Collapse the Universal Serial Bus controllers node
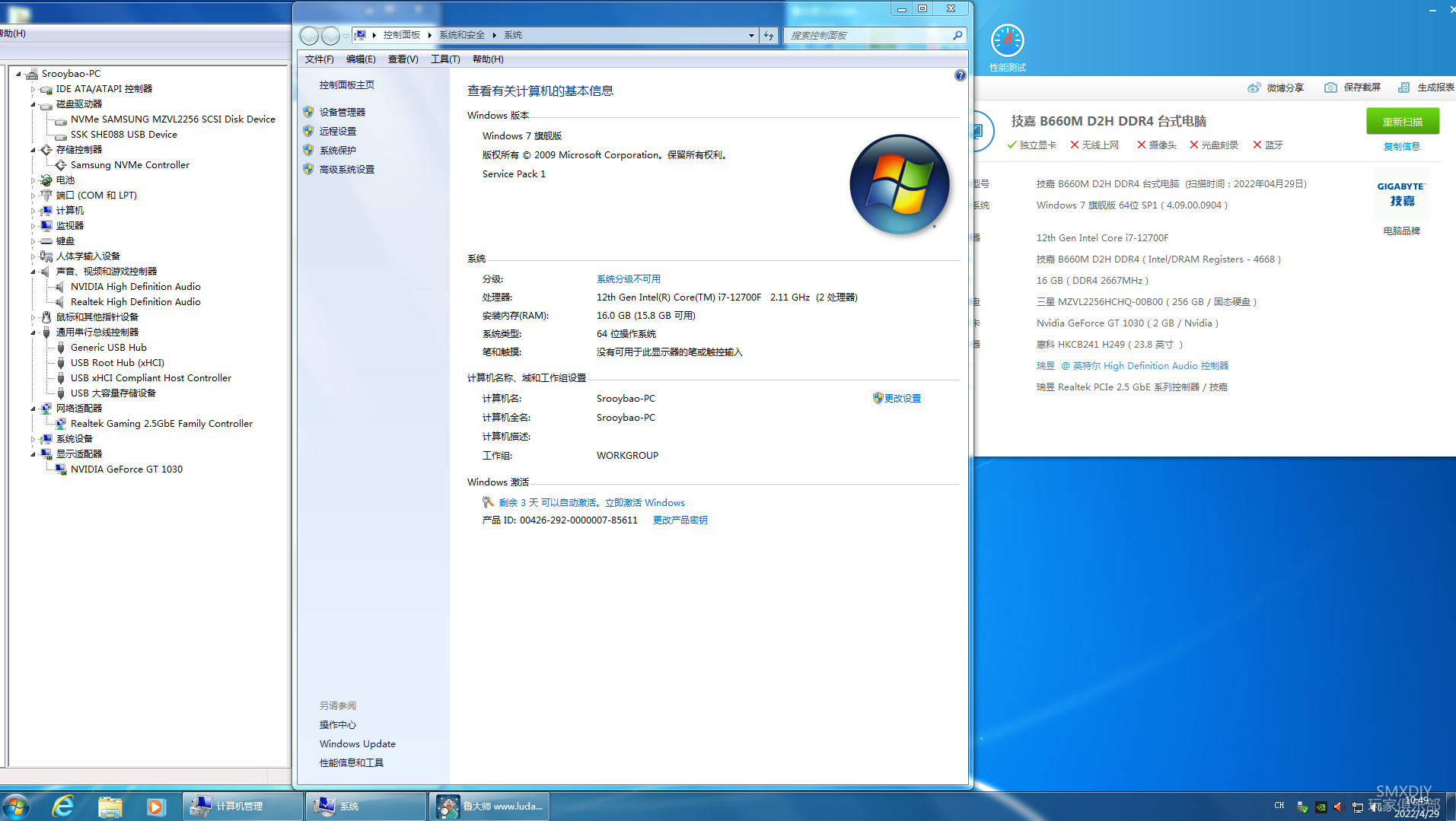 tap(33, 333)
